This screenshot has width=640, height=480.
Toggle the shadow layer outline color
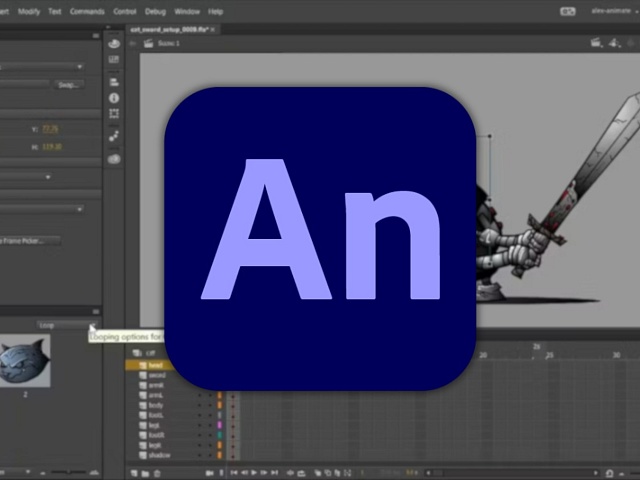(x=220, y=455)
